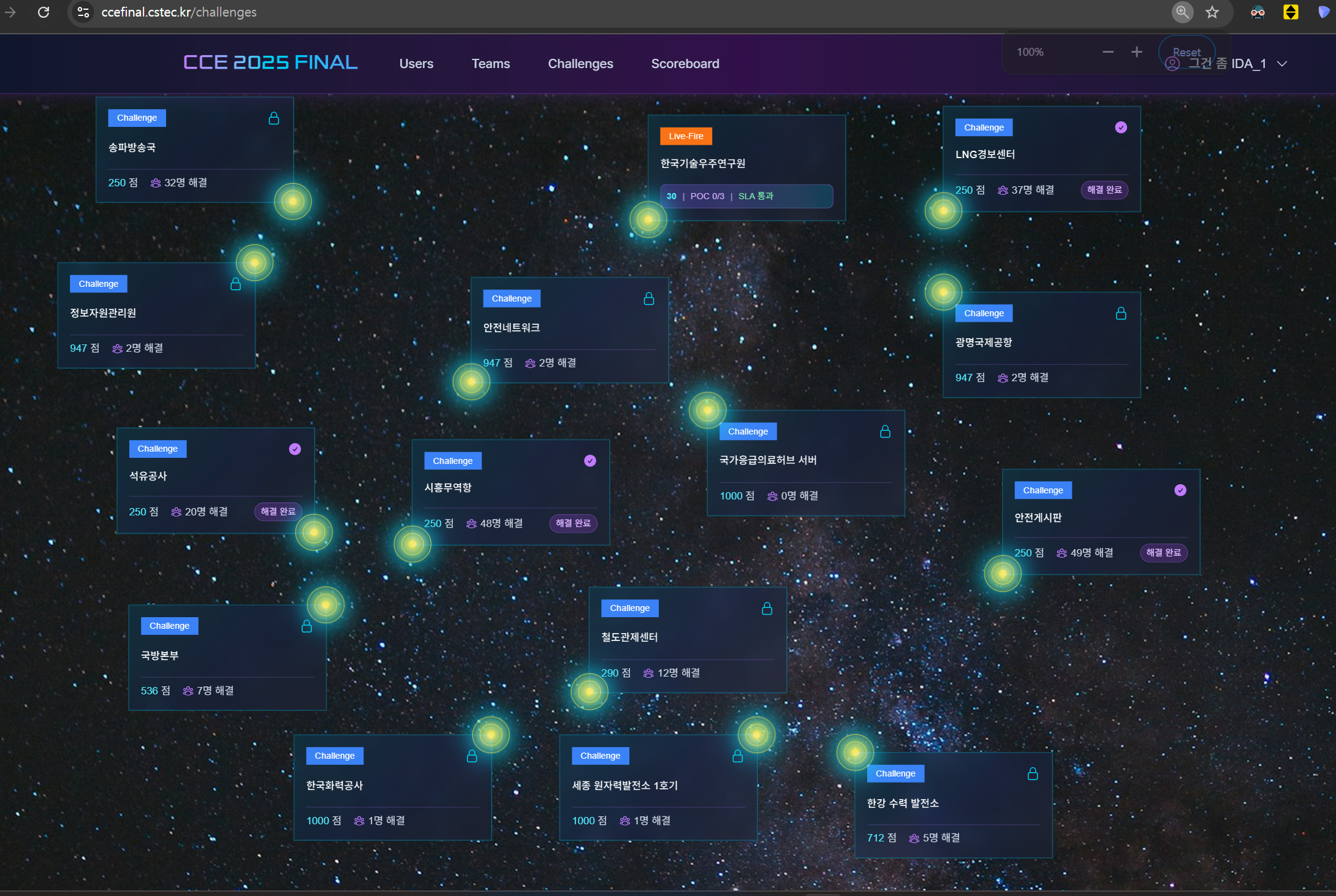Decrease zoom with the minus button
This screenshot has width=1336, height=896.
click(x=1108, y=52)
